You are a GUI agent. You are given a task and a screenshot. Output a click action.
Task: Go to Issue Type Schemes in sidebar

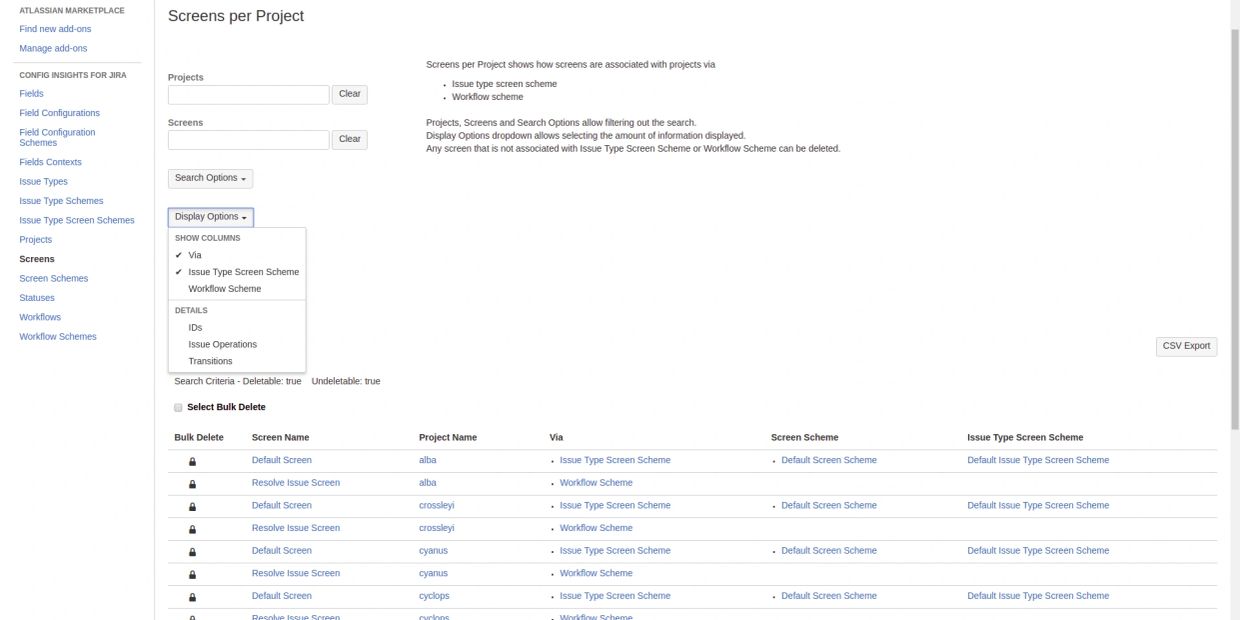(61, 201)
